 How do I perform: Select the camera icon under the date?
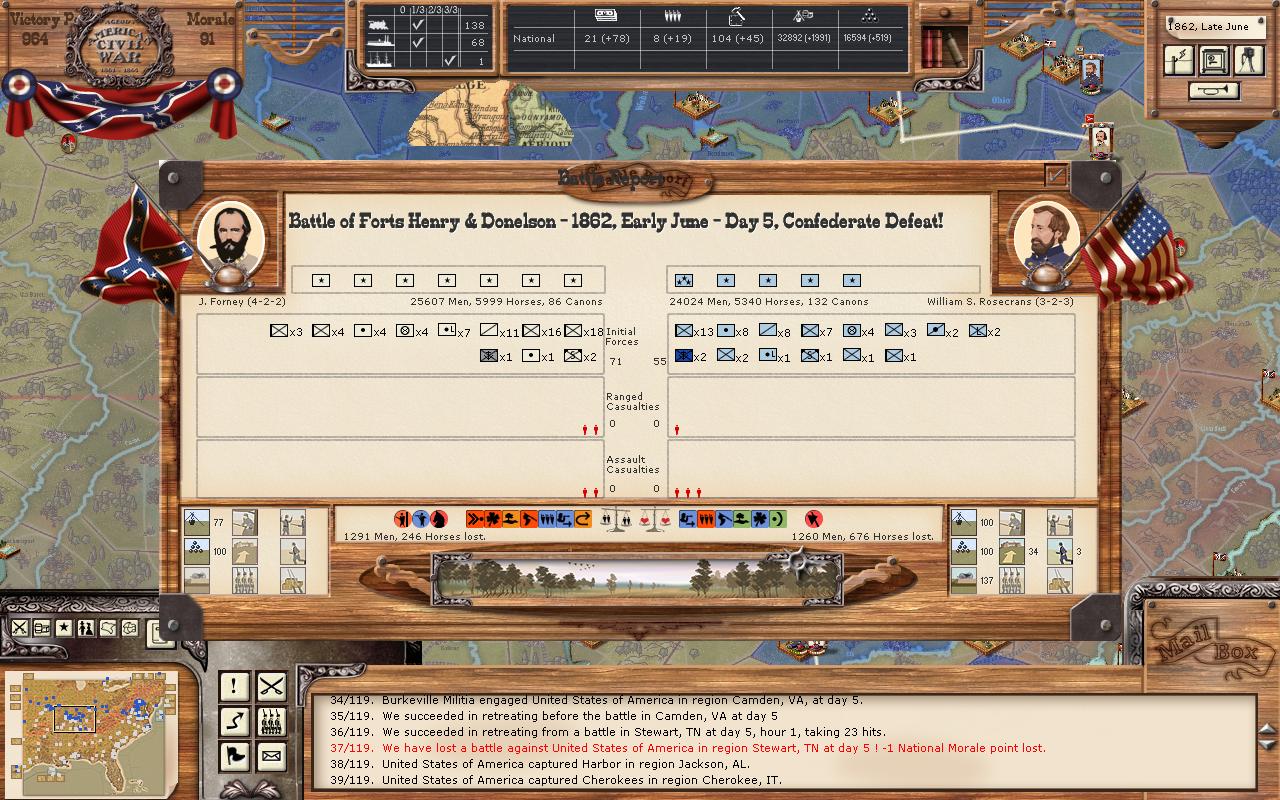(1249, 60)
